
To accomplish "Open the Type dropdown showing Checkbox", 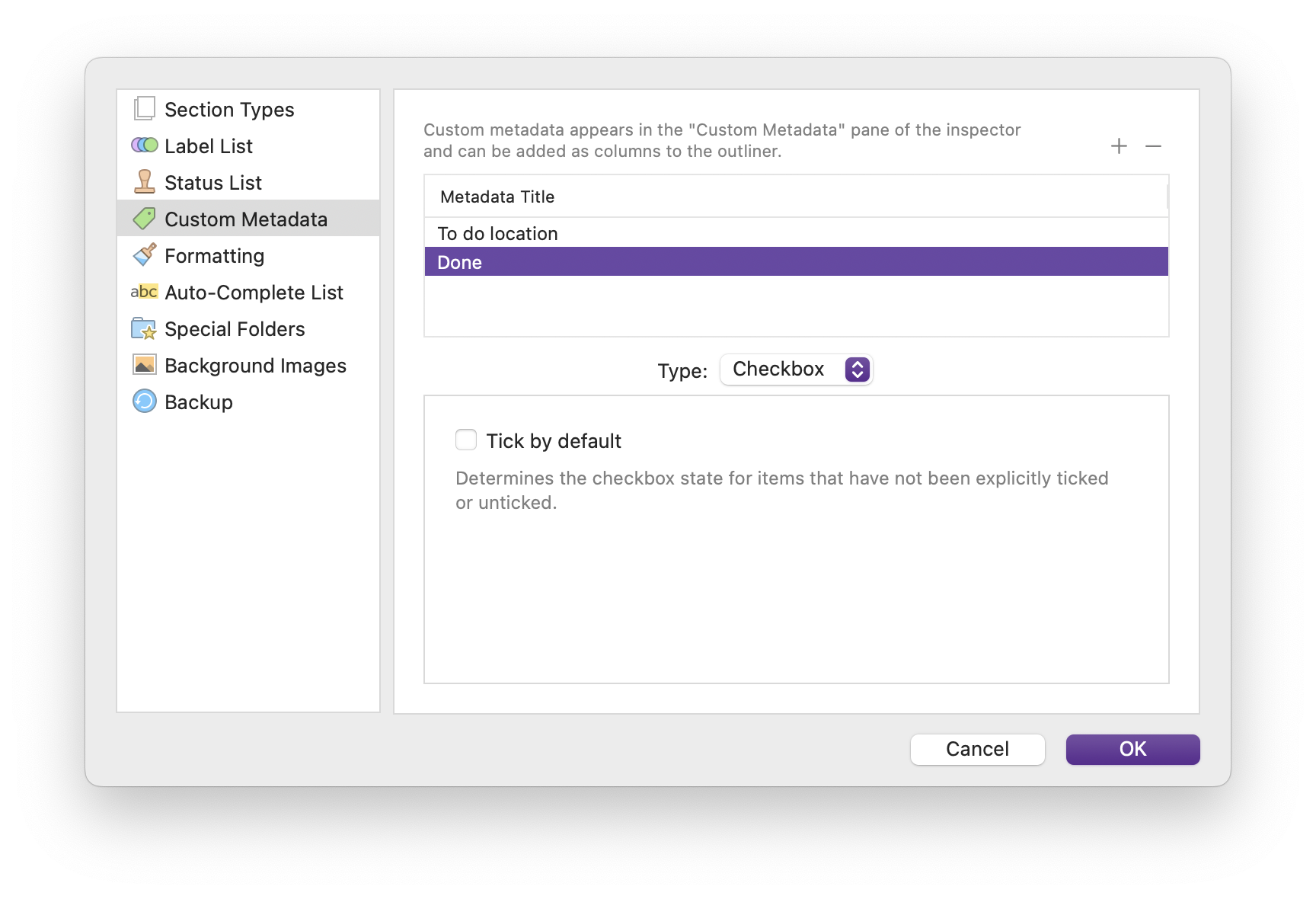I will tap(796, 370).
